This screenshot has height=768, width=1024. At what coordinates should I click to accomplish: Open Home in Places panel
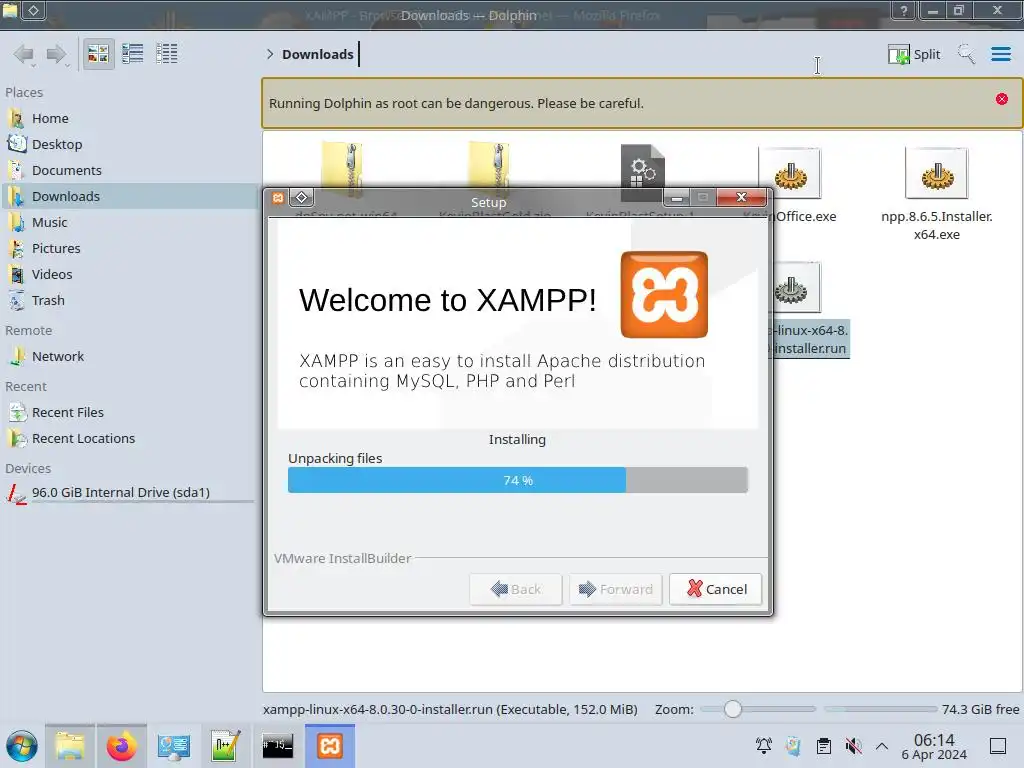[129, 118]
